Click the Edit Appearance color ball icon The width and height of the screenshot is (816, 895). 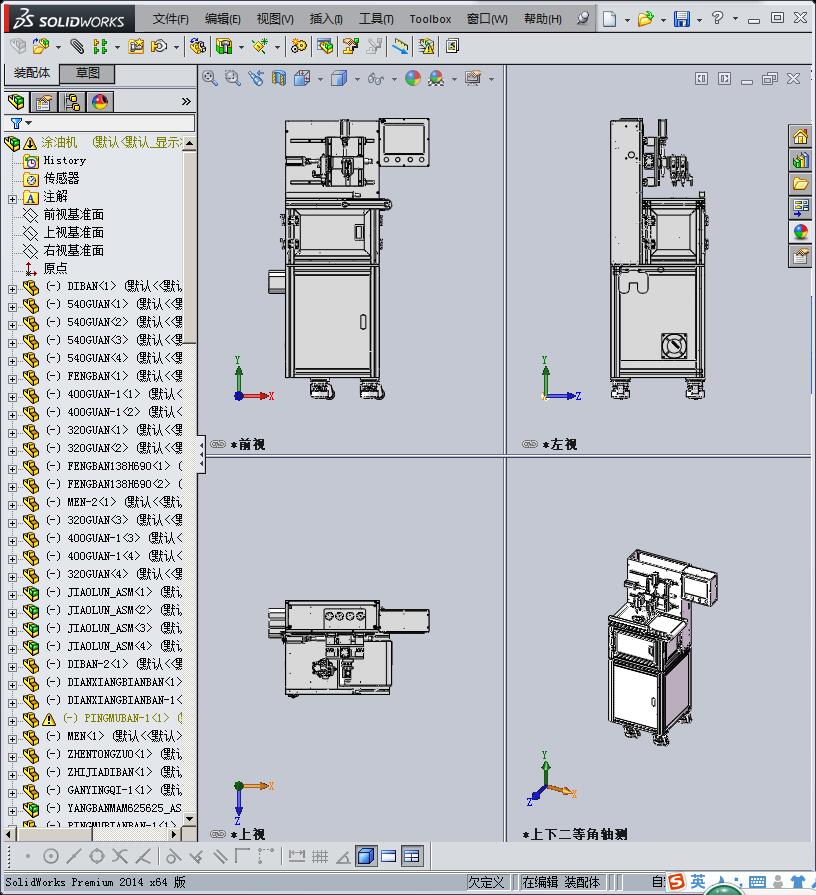coord(413,78)
